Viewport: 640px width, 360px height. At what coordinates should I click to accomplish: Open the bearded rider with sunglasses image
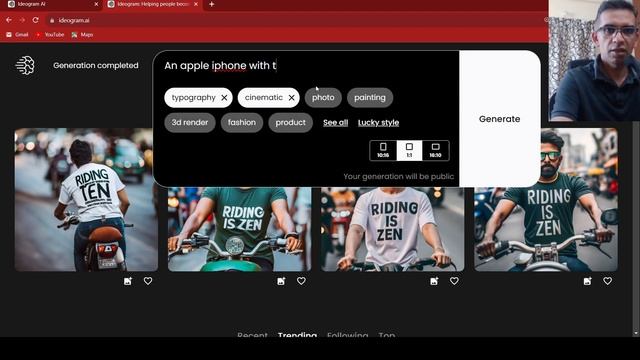[546, 200]
